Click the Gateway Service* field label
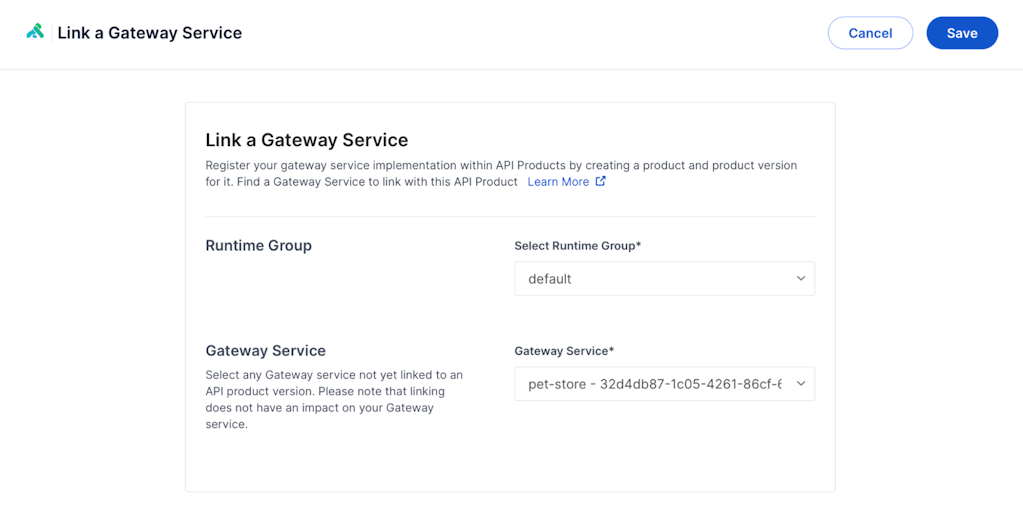 564,351
